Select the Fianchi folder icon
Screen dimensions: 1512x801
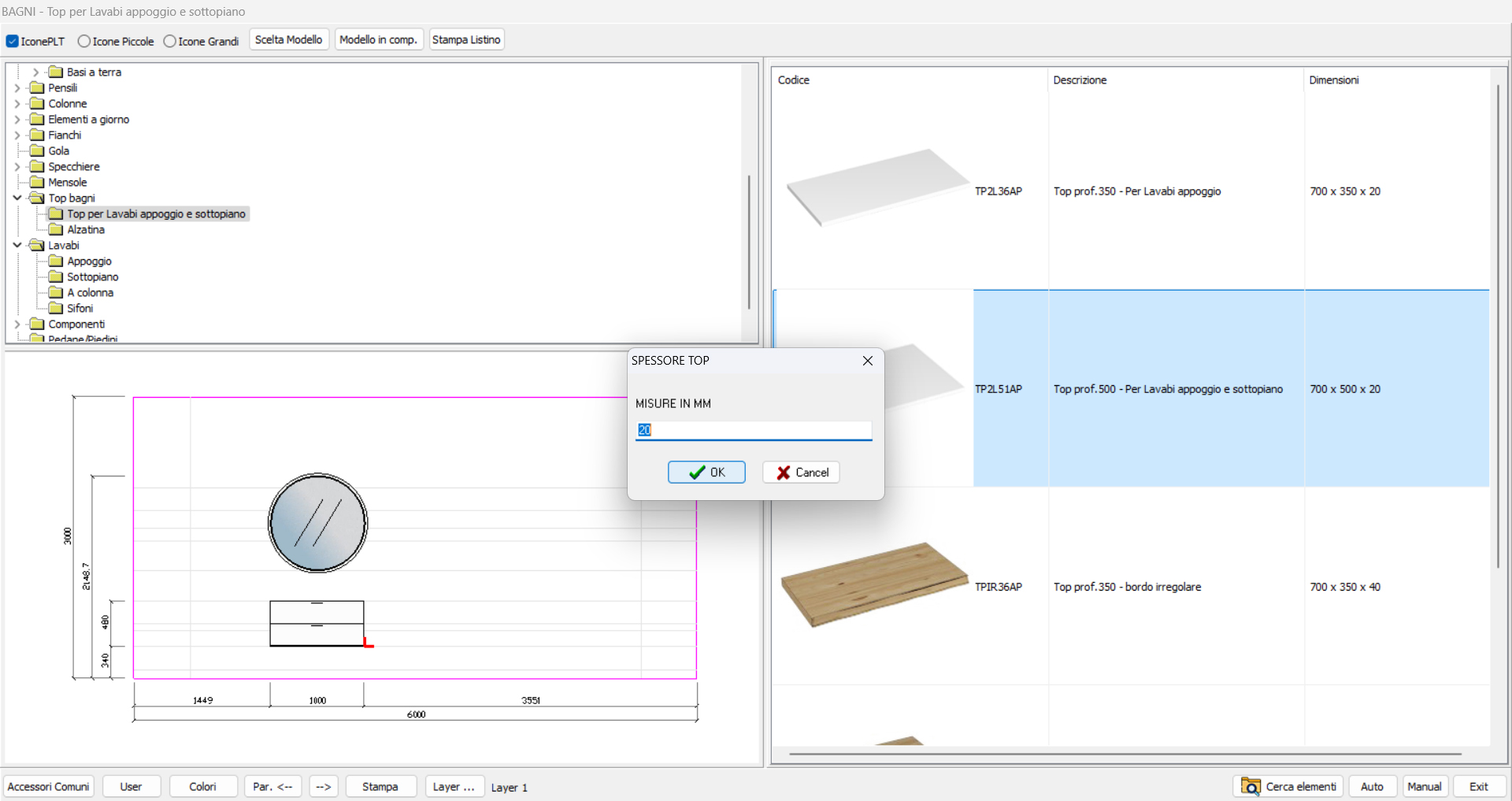(37, 135)
